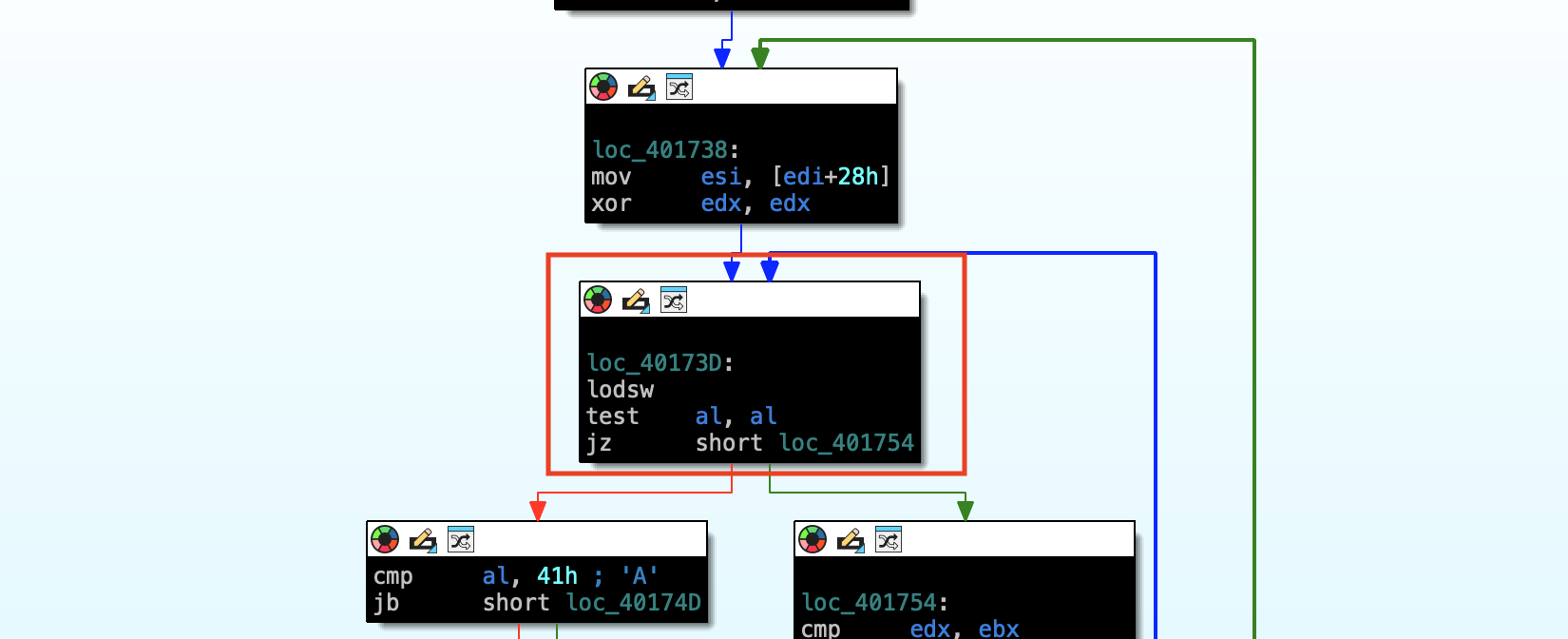Select the "cmp al, 41h ; 'A'" instruction

(515, 576)
